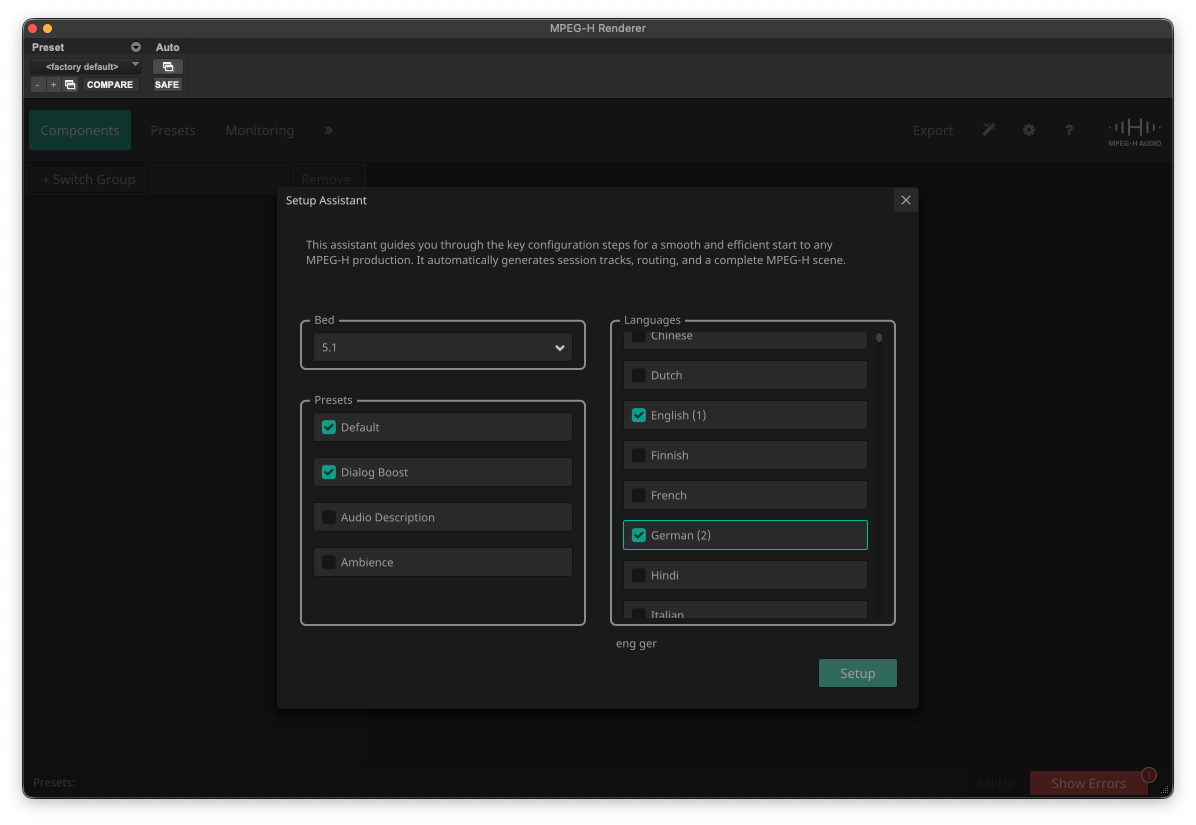The image size is (1196, 825).
Task: Switch to the Components tab
Action: (x=80, y=130)
